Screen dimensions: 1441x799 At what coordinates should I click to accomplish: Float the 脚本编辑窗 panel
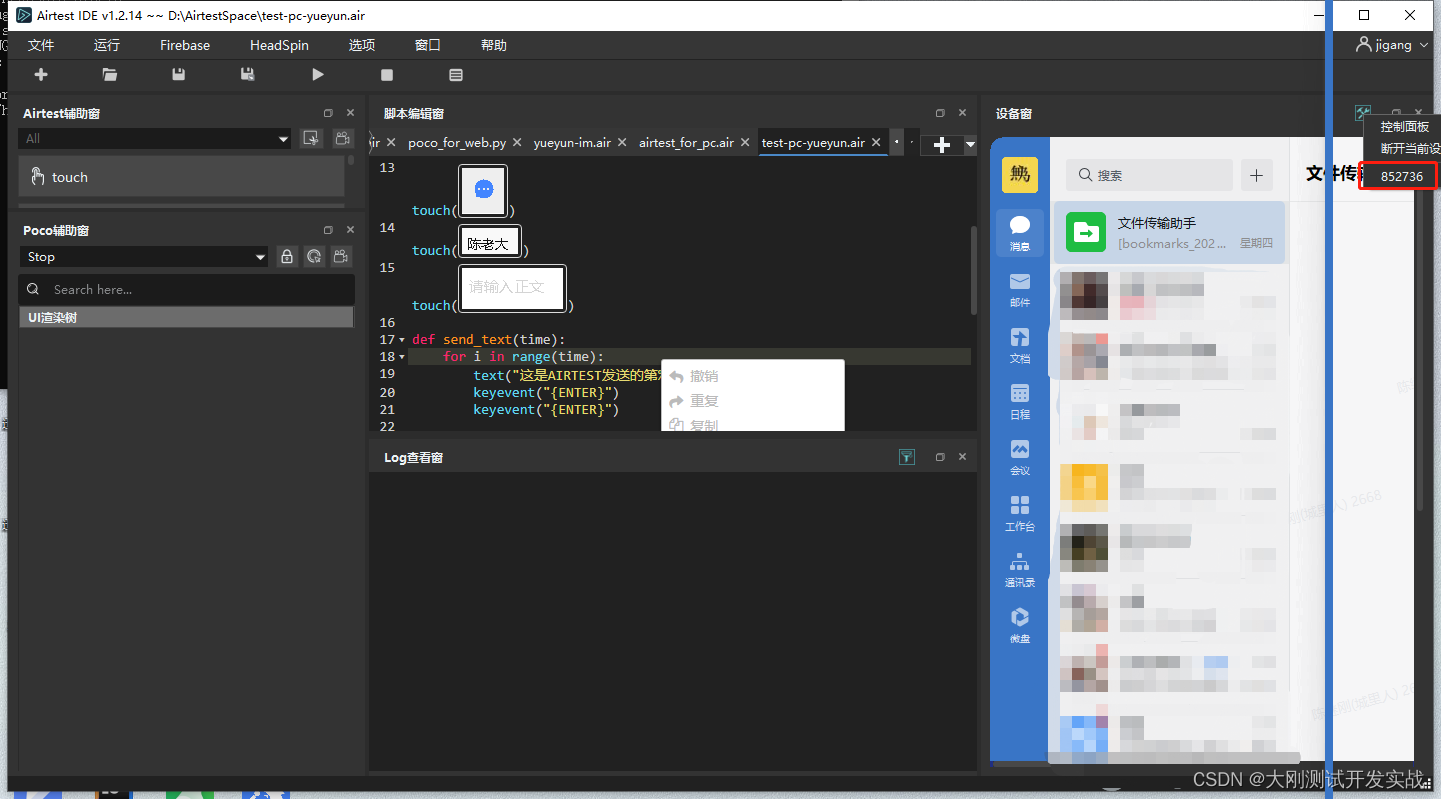[x=940, y=113]
